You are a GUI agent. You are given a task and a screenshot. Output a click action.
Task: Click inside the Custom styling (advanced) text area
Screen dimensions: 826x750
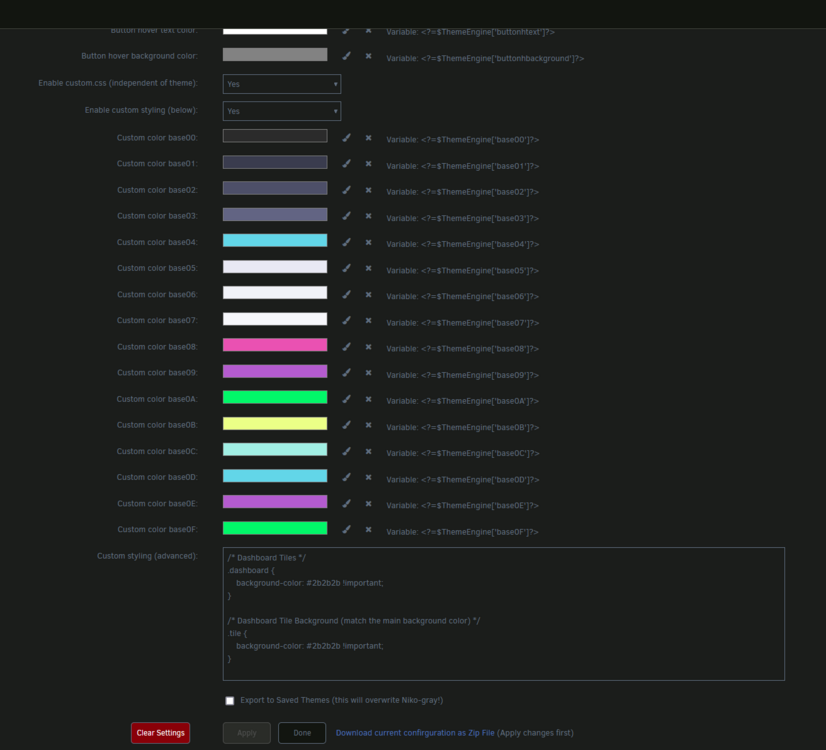click(504, 614)
